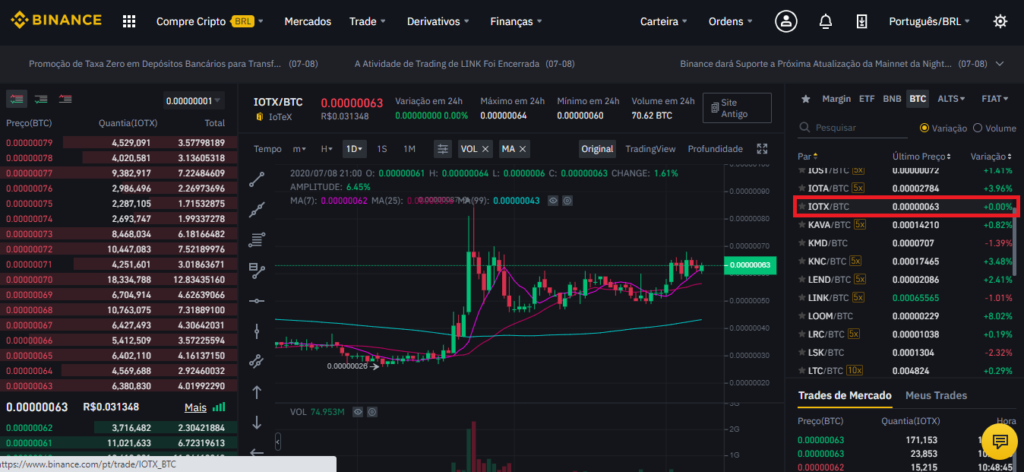Open the apps grid menu icon

(x=129, y=21)
